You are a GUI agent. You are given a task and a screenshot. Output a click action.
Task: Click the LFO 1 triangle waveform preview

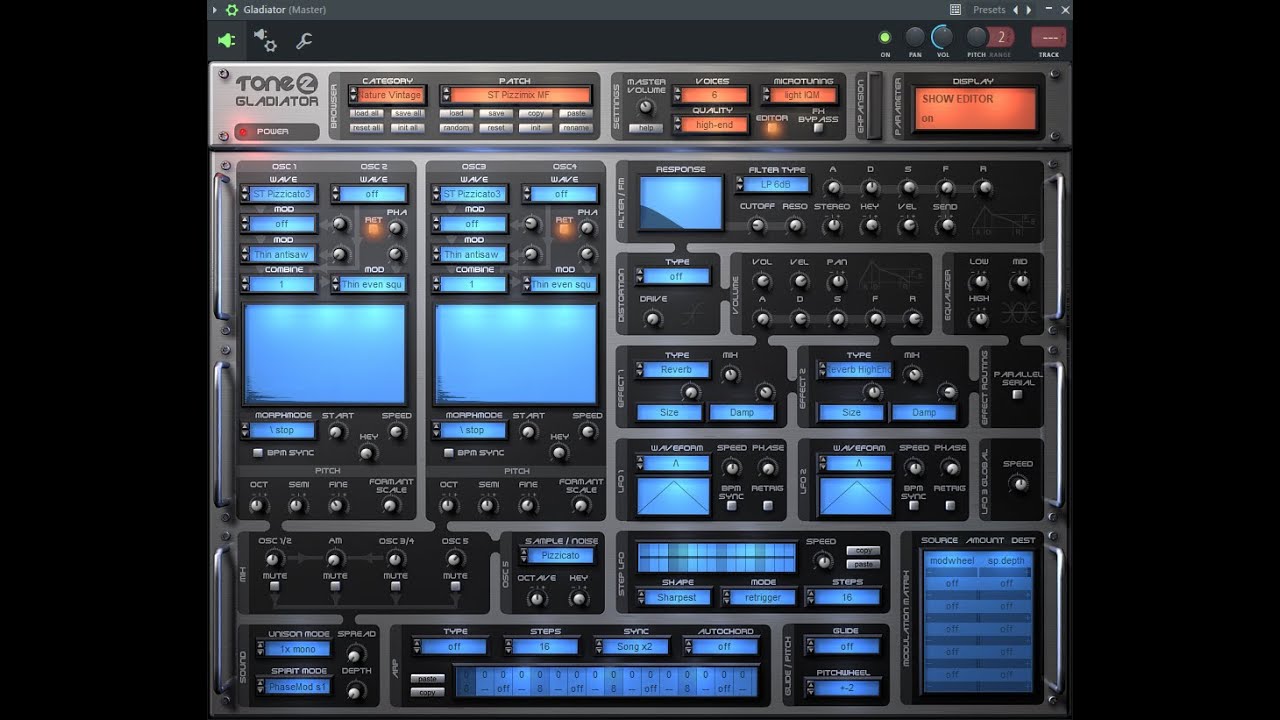(x=673, y=496)
